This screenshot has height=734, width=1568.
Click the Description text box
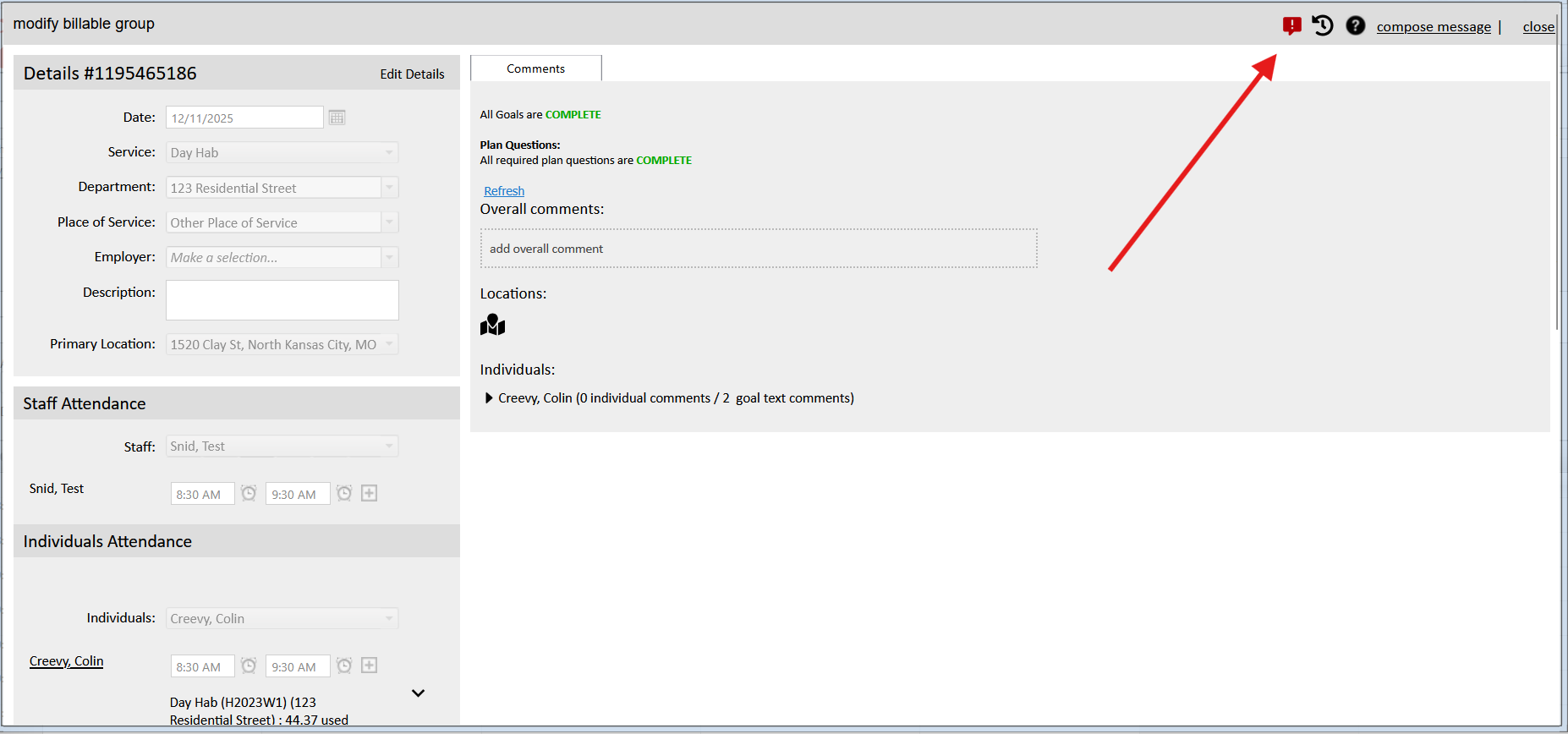pyautogui.click(x=282, y=300)
